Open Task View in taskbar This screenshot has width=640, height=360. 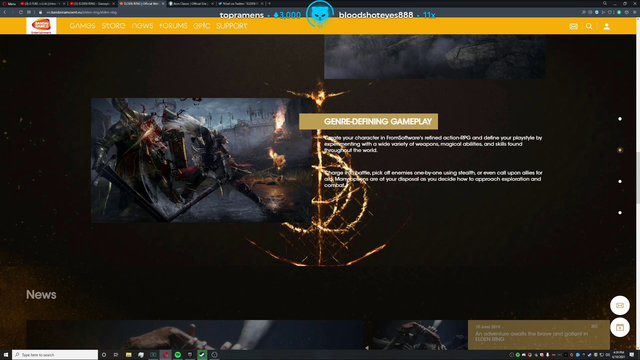(116, 355)
